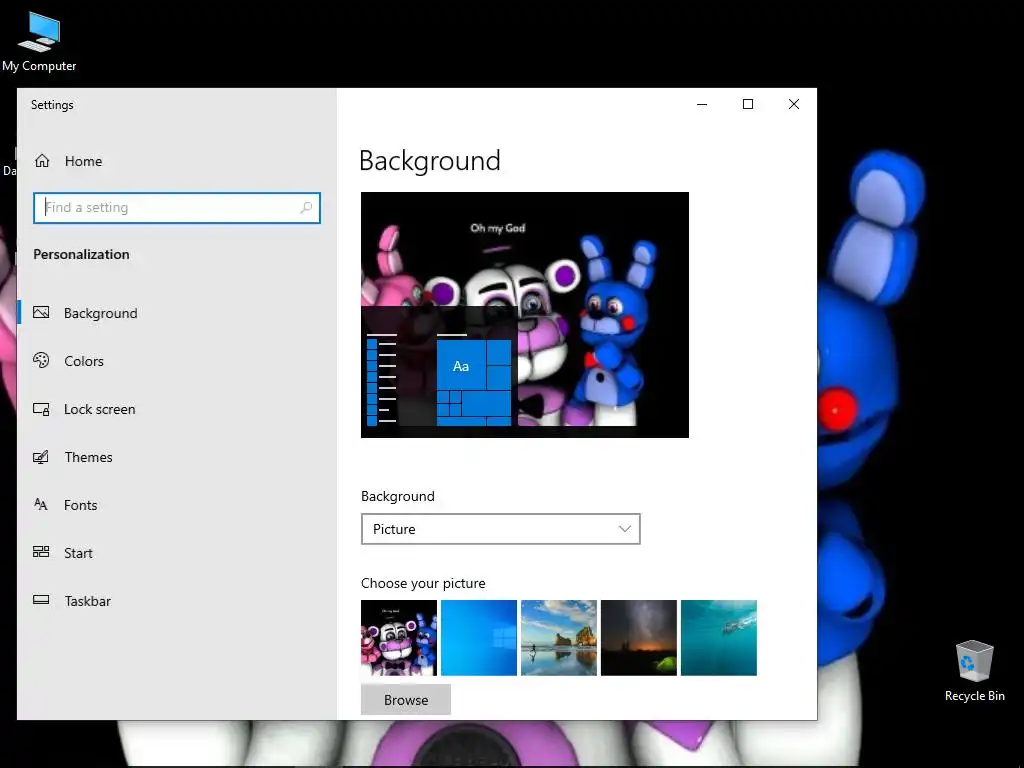Open the Fonts settings page
Viewport: 1024px width, 768px height.
pyautogui.click(x=176, y=505)
